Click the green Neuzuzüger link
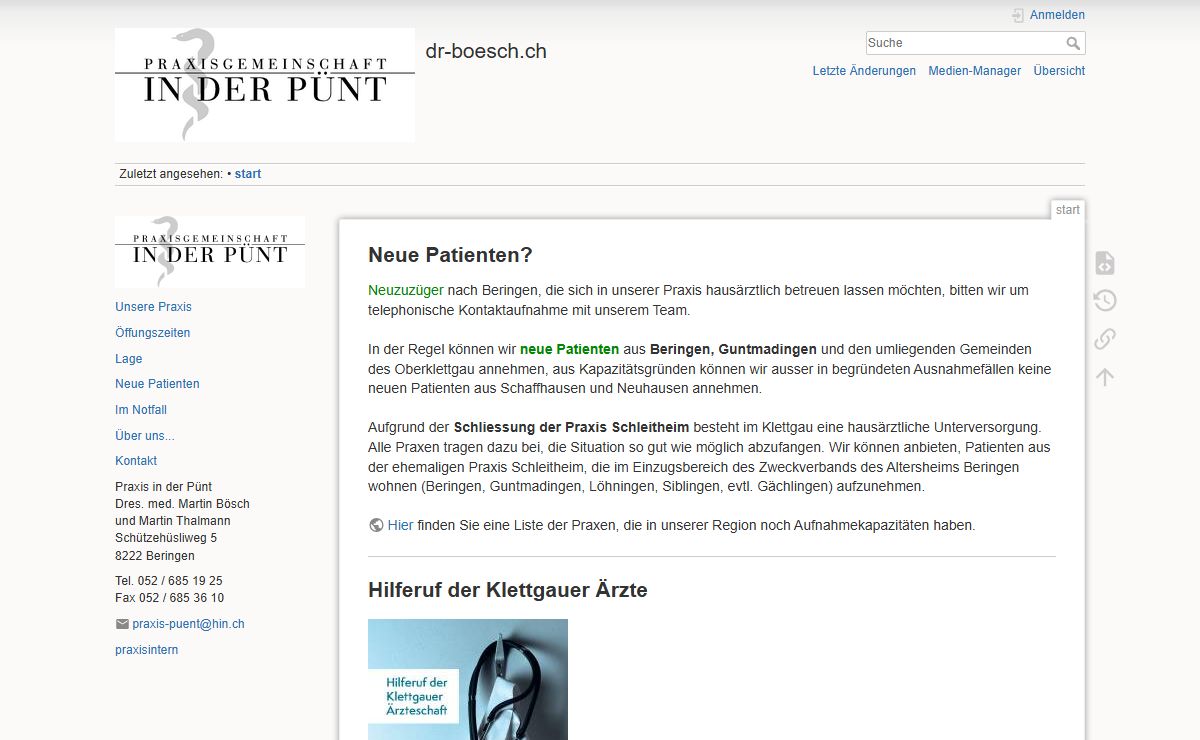The width and height of the screenshot is (1200, 740). pos(406,290)
